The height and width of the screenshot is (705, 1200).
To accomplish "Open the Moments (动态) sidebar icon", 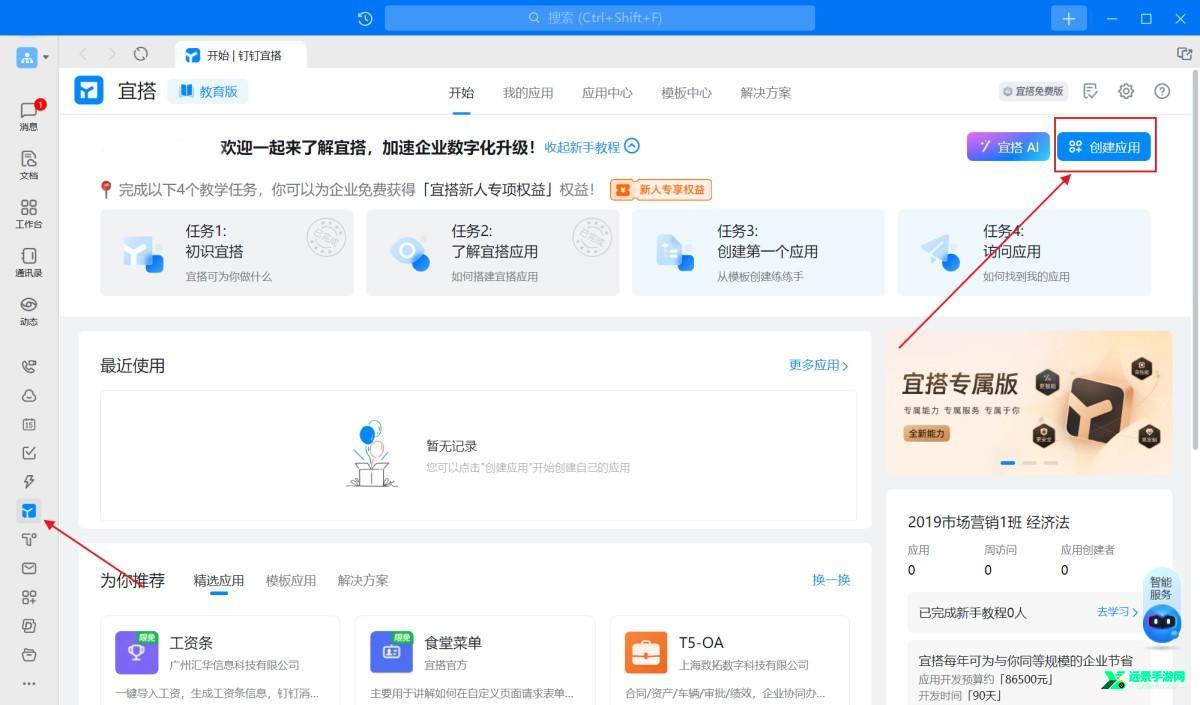I will pyautogui.click(x=29, y=311).
